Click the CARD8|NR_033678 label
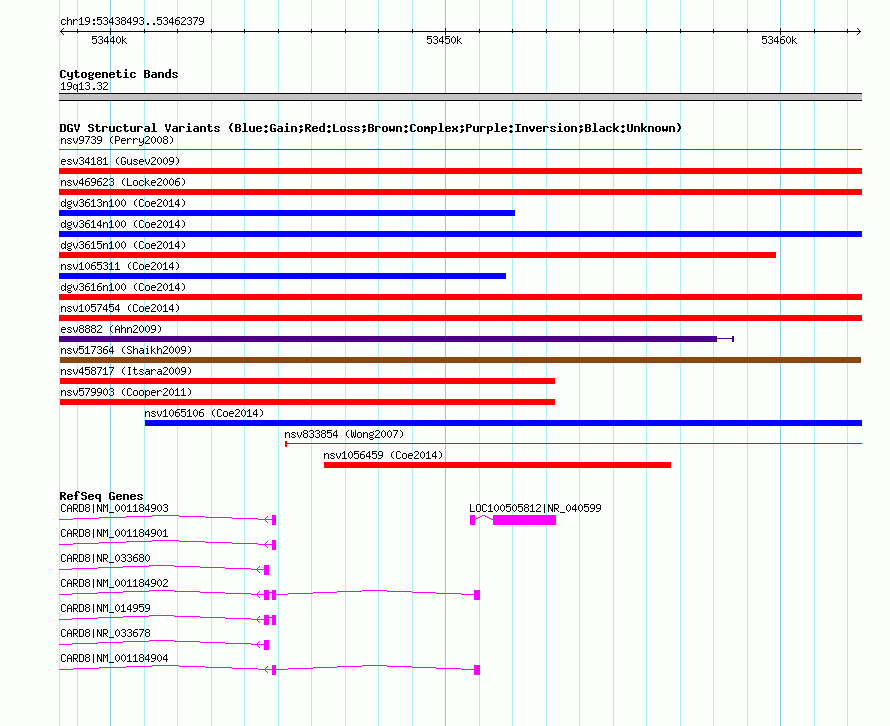 (105, 633)
